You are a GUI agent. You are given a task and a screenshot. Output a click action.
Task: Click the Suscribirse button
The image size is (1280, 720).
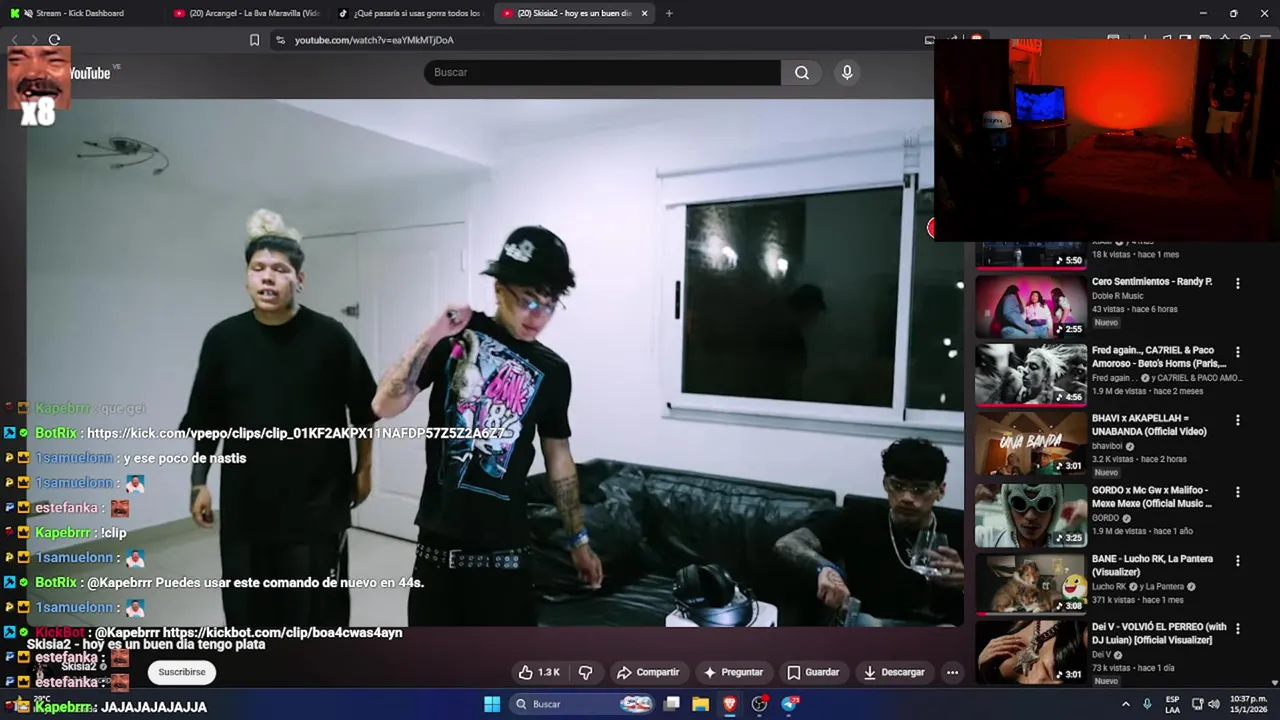click(x=182, y=672)
